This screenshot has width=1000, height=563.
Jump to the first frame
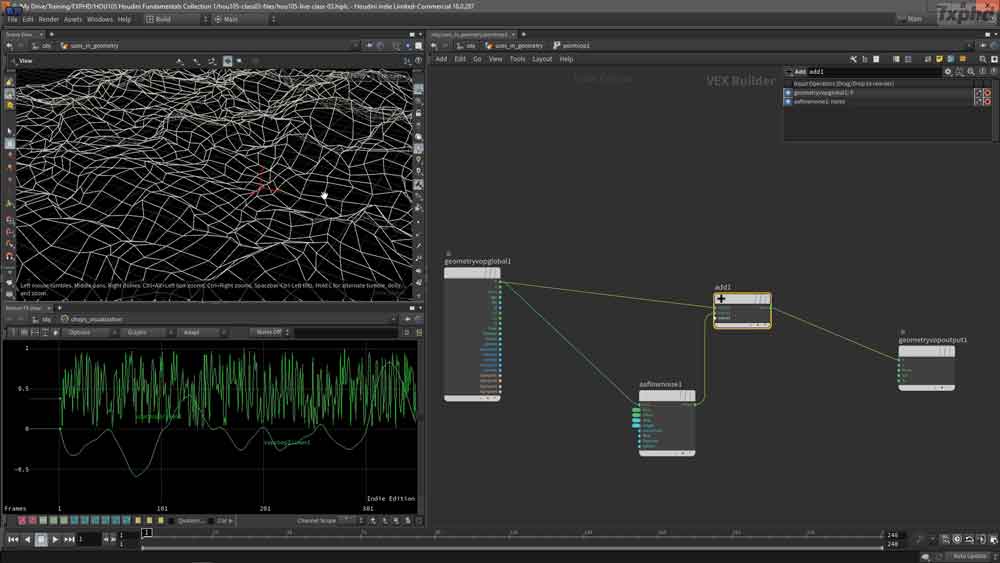click(x=13, y=540)
